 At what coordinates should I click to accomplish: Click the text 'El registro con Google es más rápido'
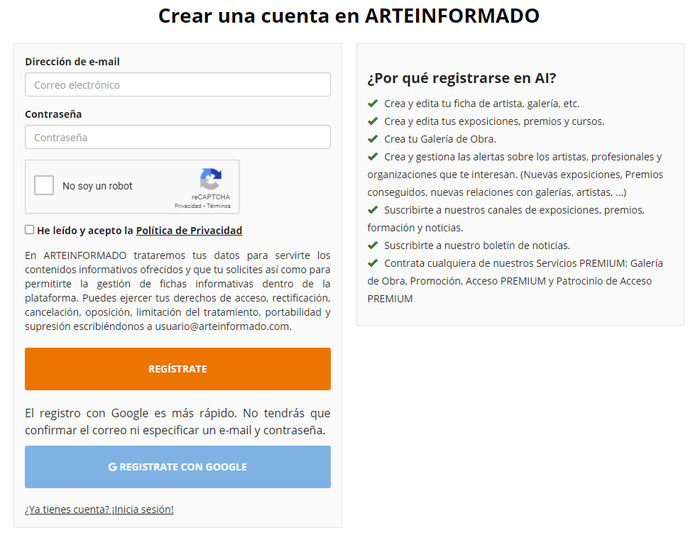coord(131,413)
